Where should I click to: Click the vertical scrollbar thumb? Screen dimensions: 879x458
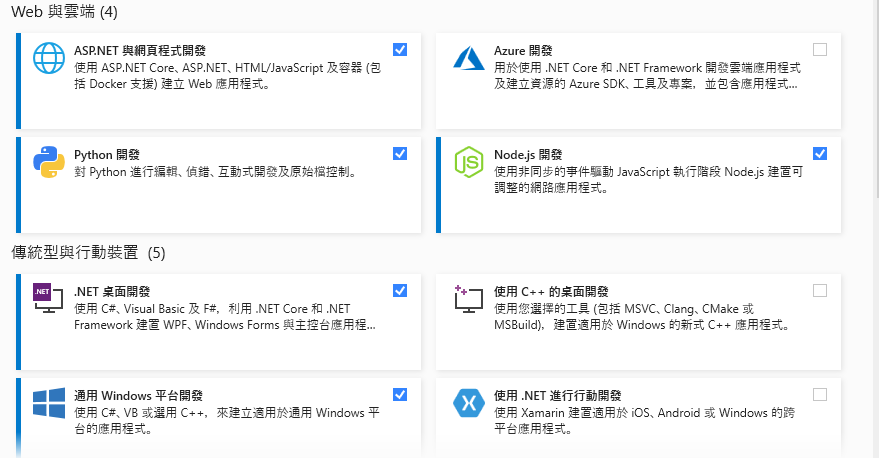[877, 98]
